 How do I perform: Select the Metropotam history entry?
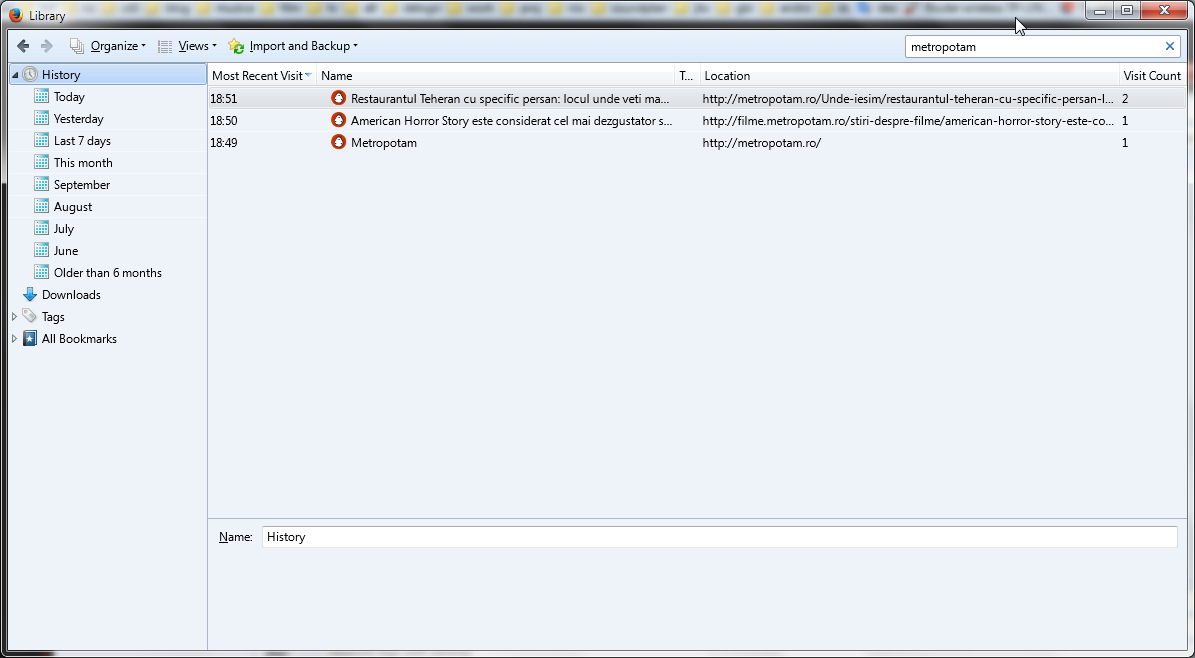(697, 143)
